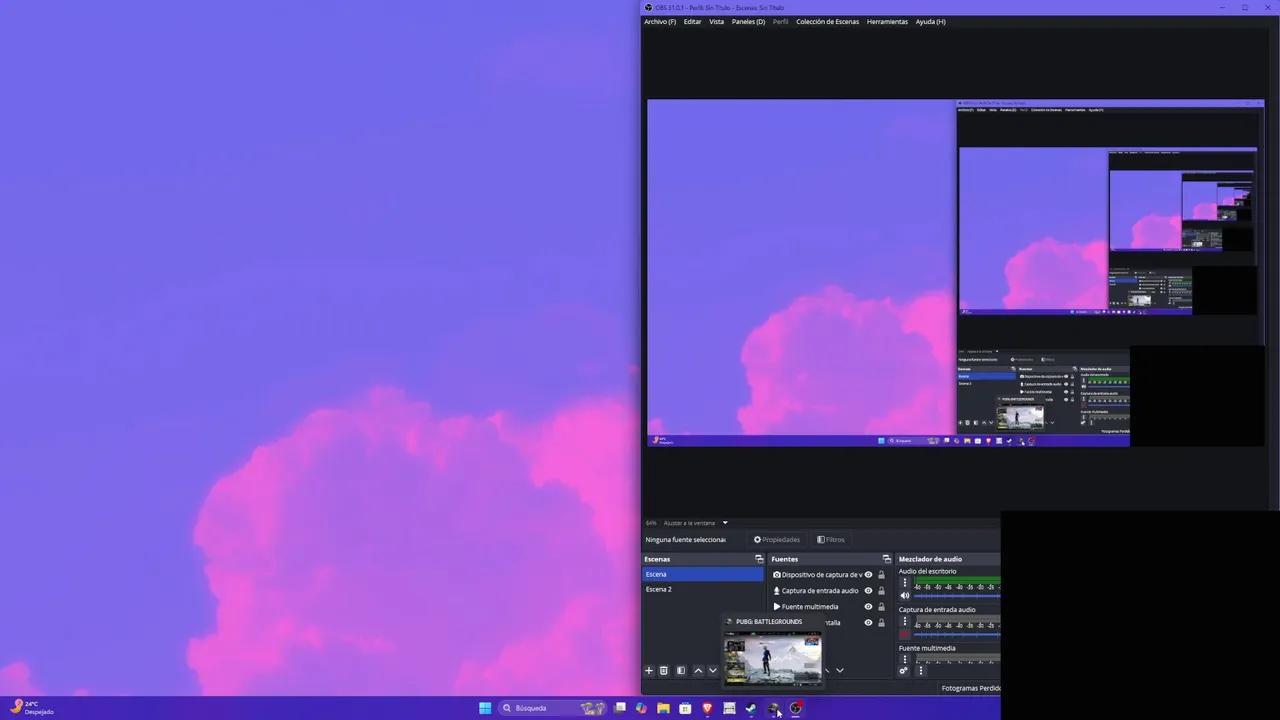Viewport: 1280px width, 720px height.
Task: Expand the Escena 2 scene options
Action: click(659, 589)
